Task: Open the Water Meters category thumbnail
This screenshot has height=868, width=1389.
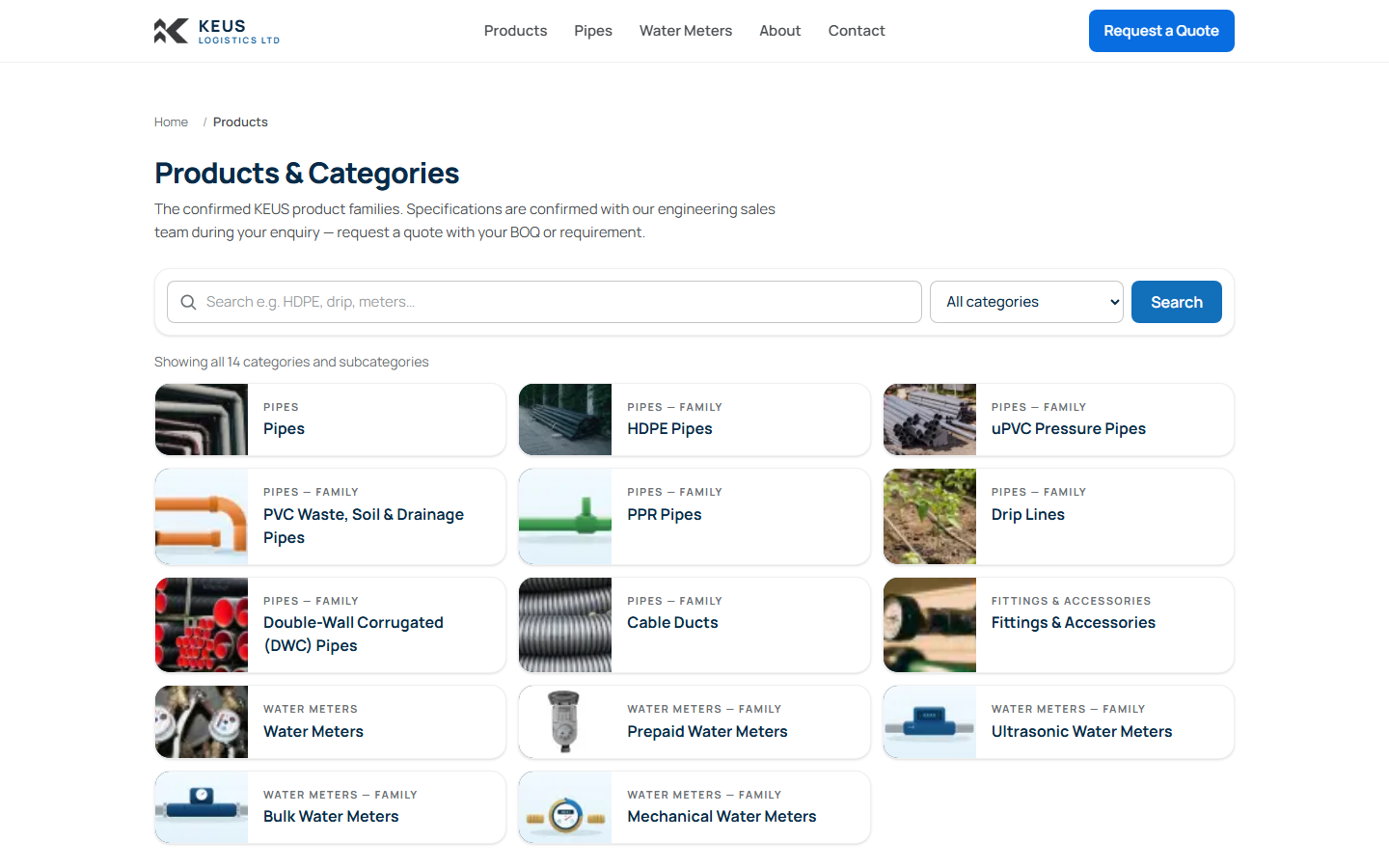Action: (x=202, y=722)
